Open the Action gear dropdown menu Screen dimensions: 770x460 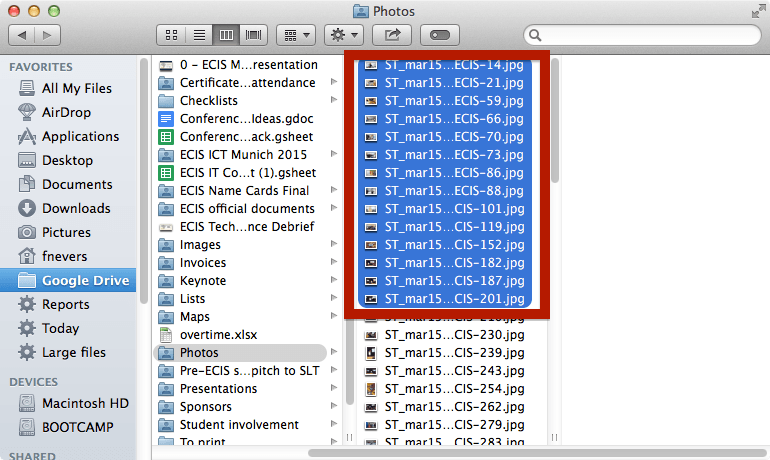coord(344,35)
